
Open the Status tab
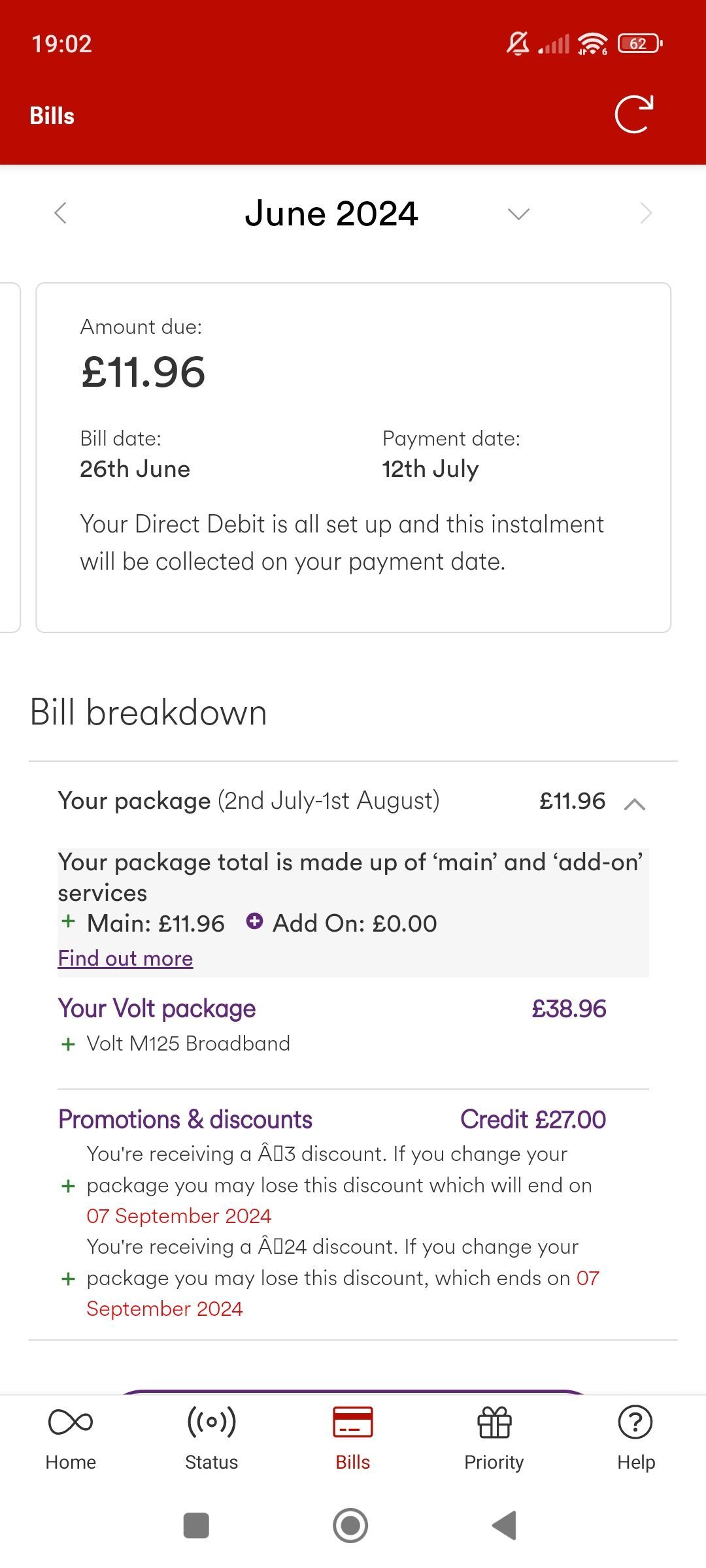211,1438
